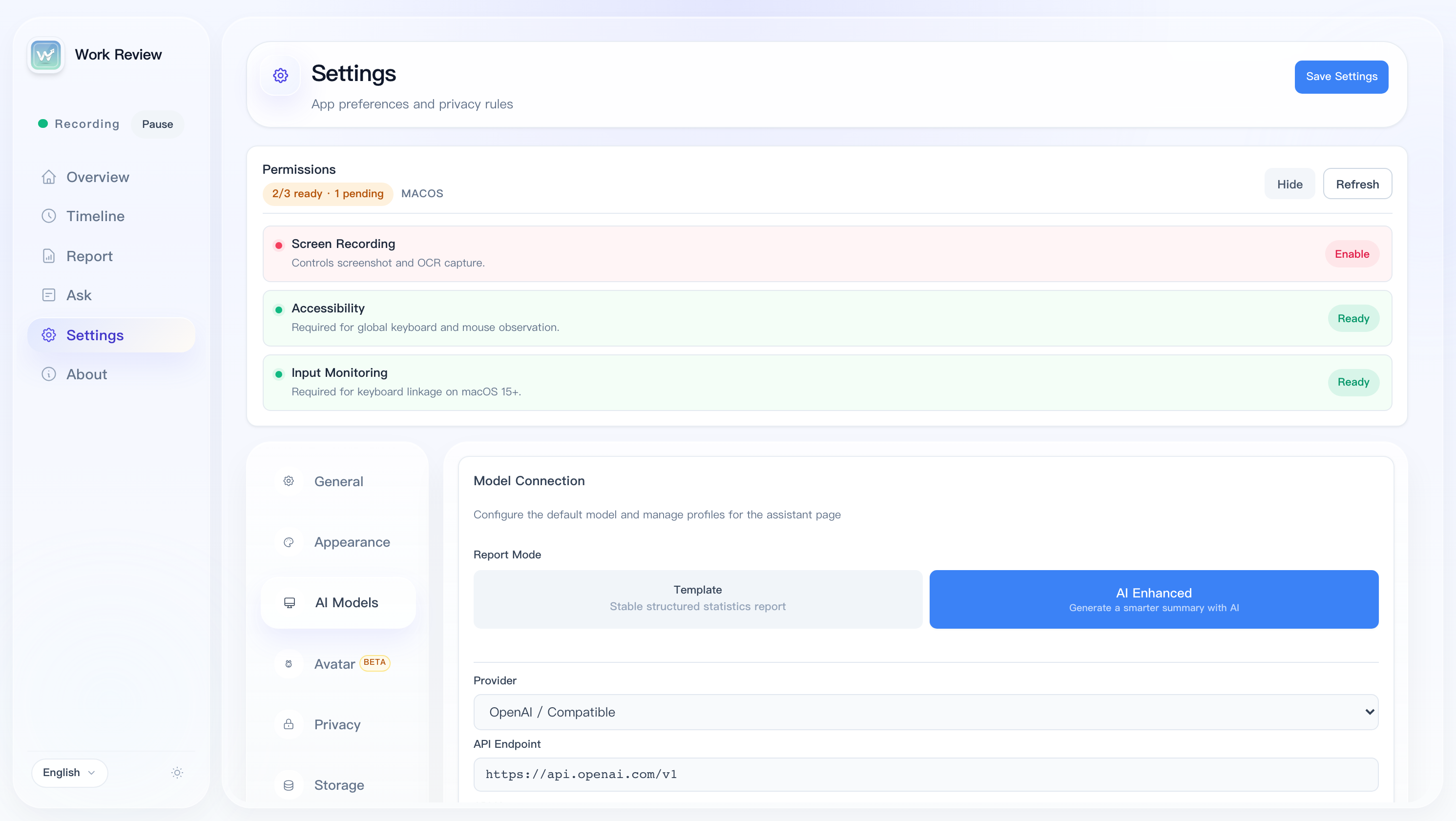Click Save Settings button

pos(1341,77)
